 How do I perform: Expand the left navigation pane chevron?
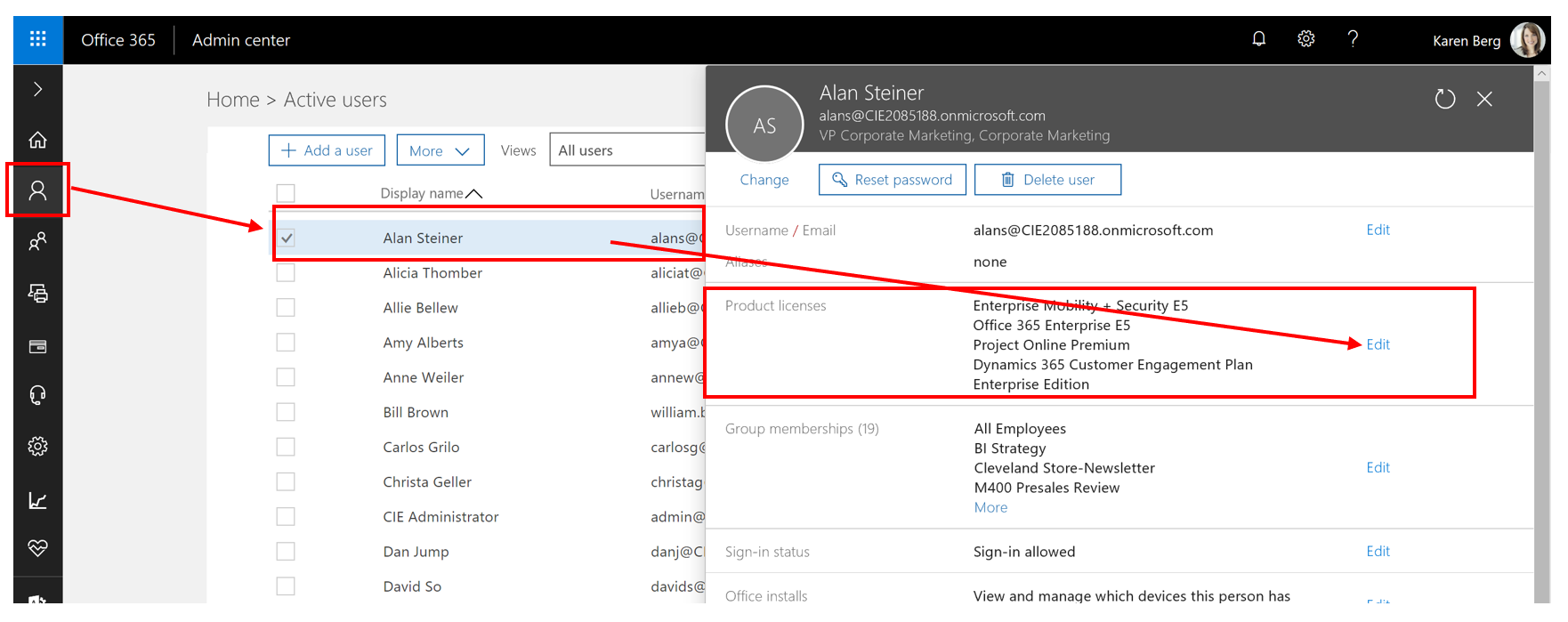[x=37, y=89]
